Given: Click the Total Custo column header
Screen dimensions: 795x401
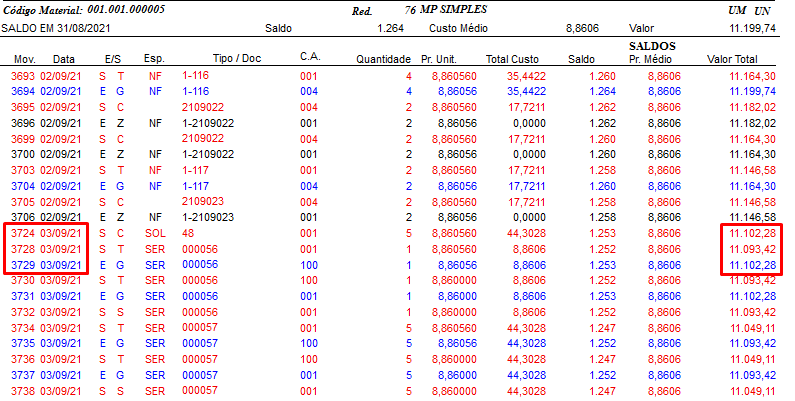Looking at the screenshot, I should (512, 59).
